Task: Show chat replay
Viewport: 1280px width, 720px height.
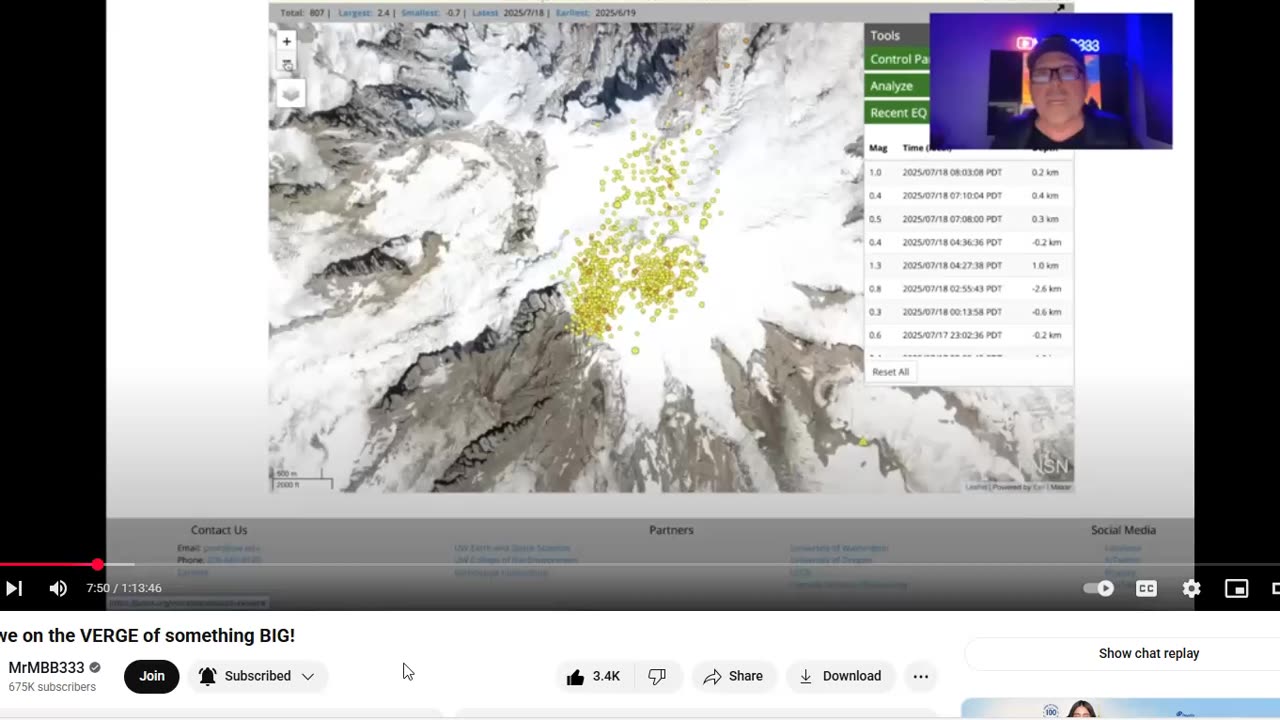Action: (x=1148, y=653)
